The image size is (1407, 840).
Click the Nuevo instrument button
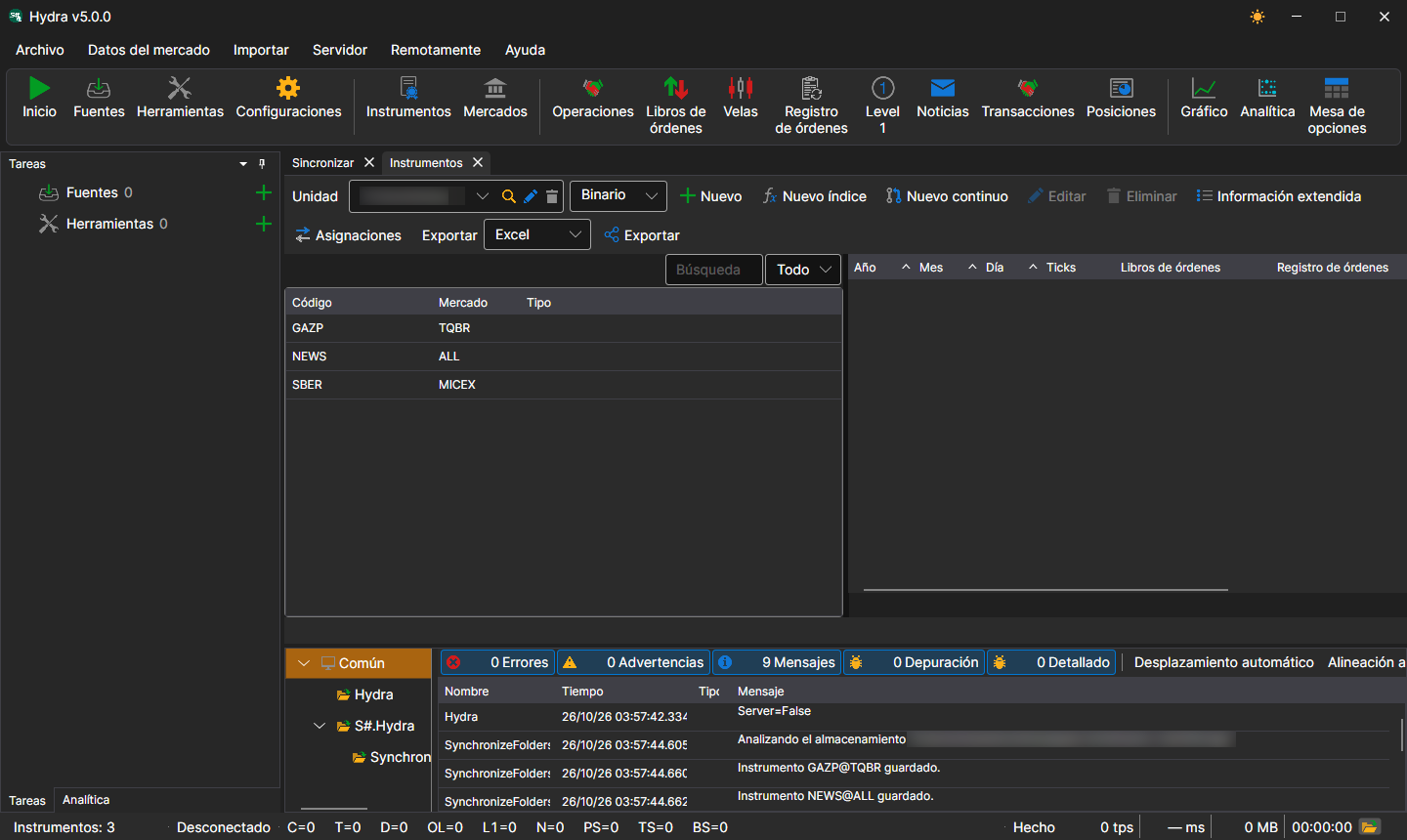[711, 196]
